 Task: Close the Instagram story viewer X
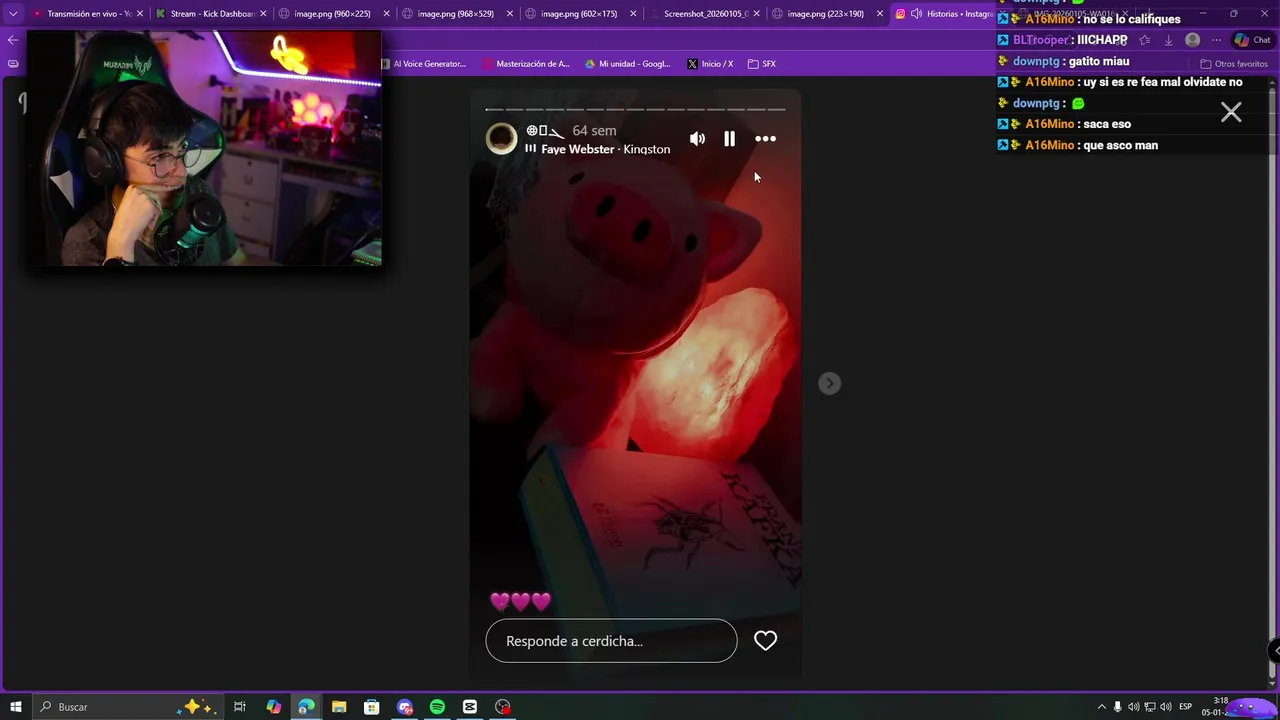tap(1231, 112)
